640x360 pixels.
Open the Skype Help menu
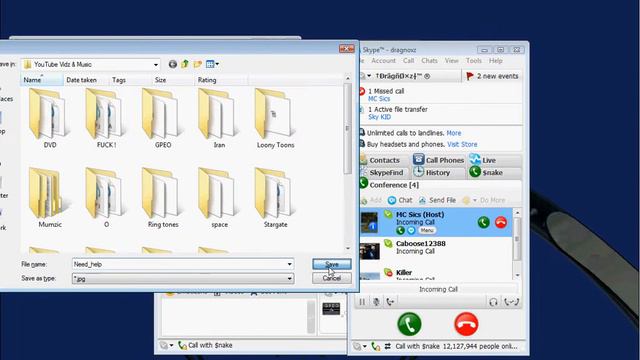pos(496,60)
